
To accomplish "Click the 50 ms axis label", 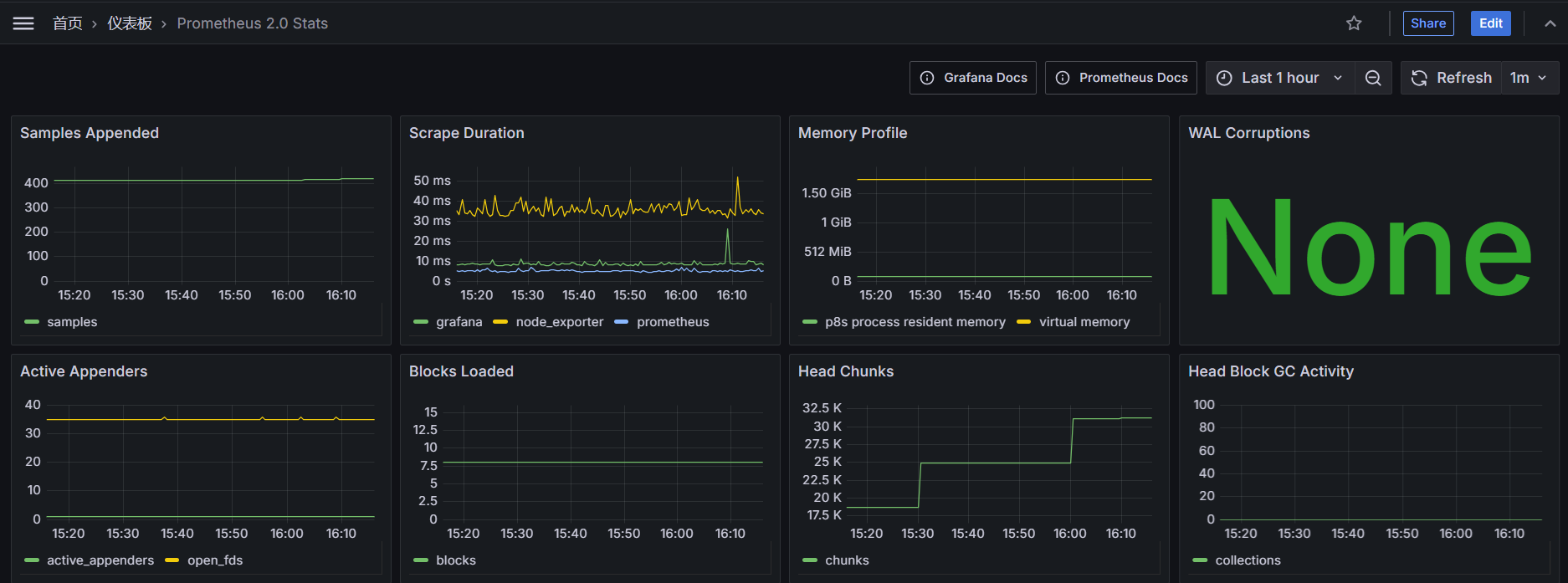I will click(x=432, y=181).
